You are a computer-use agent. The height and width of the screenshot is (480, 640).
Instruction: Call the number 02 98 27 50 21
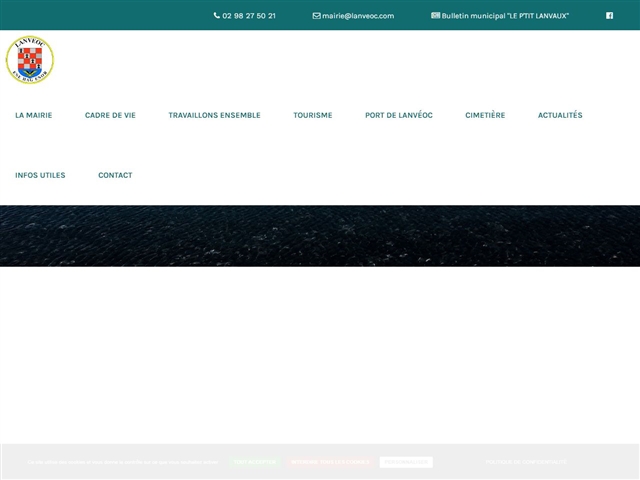(x=249, y=16)
